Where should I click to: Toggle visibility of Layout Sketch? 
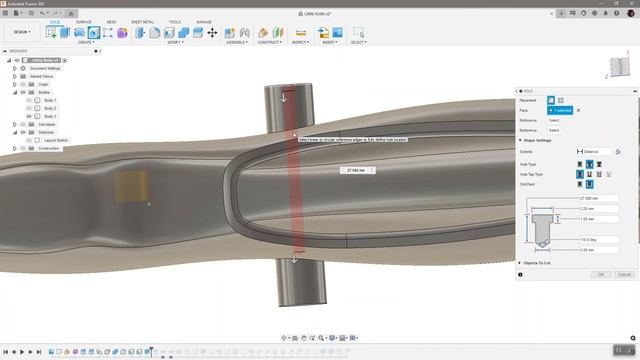29,140
